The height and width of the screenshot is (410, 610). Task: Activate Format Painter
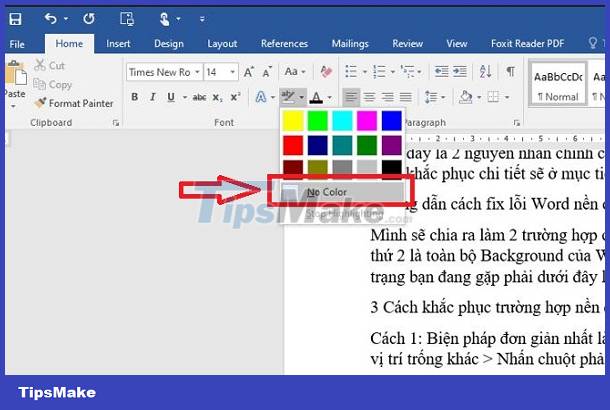[74, 103]
